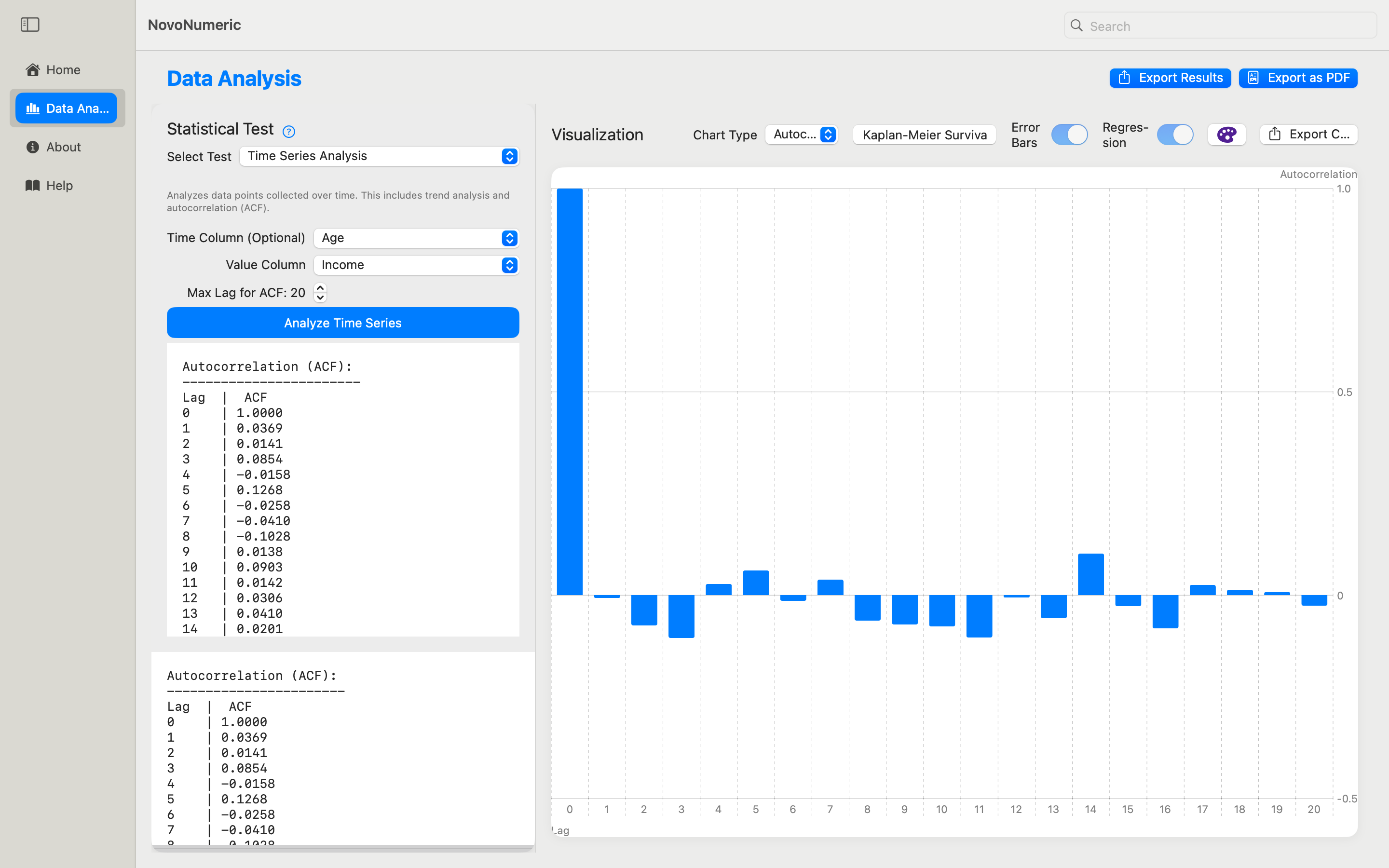Click the lag 5 positive bar

[756, 583]
